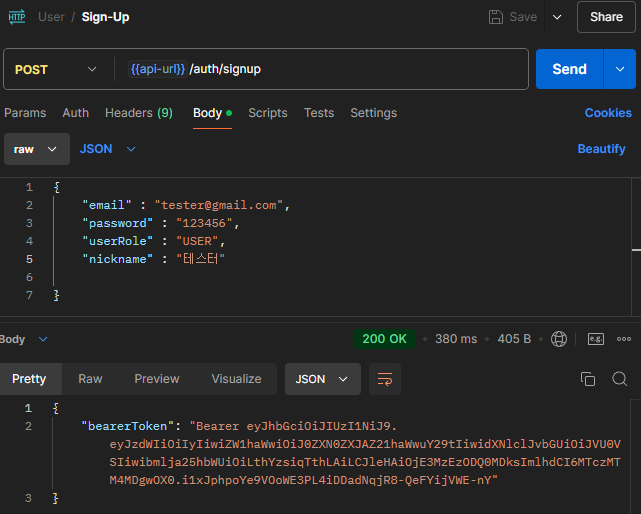Open the Scripts tab
Image resolution: width=641 pixels, height=514 pixels.
click(x=268, y=113)
